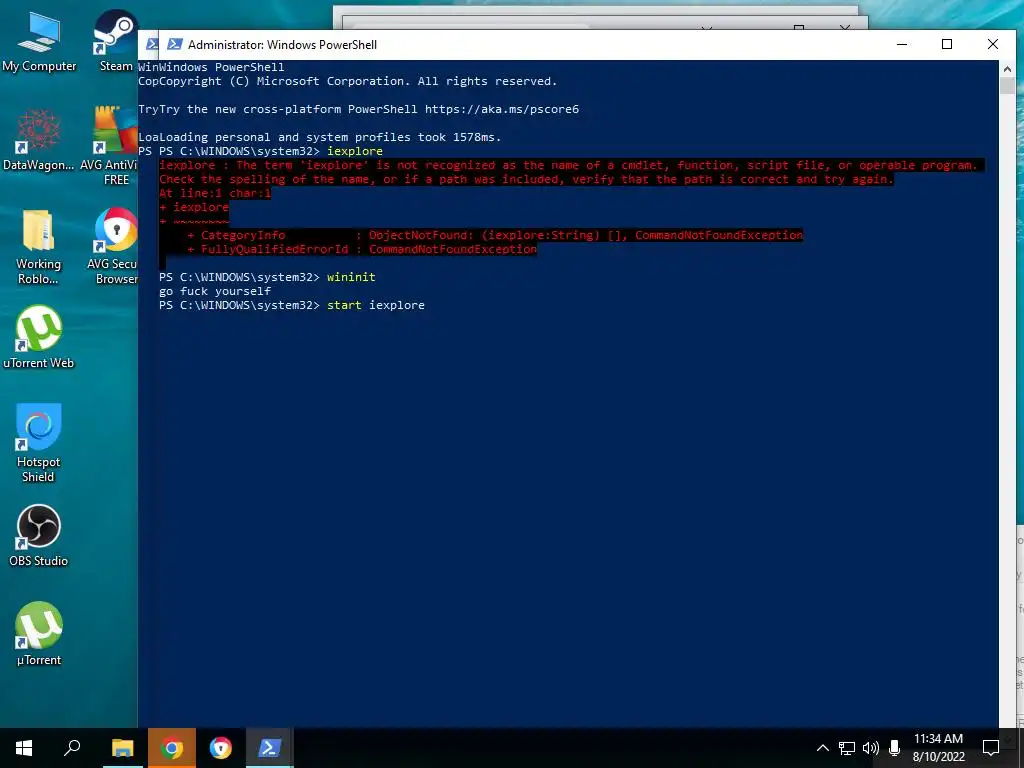
Task: Click the microphone tray icon
Action: [x=895, y=748]
